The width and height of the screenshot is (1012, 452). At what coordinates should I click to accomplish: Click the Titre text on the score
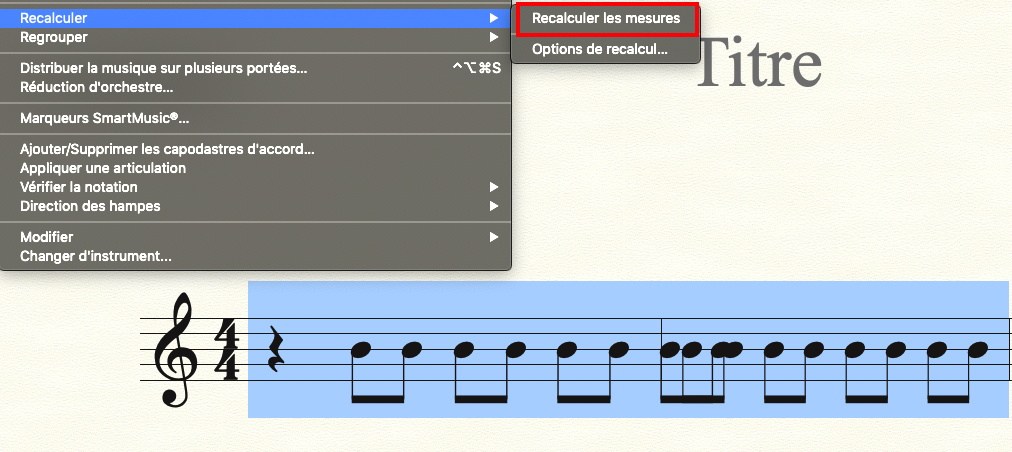coord(760,62)
